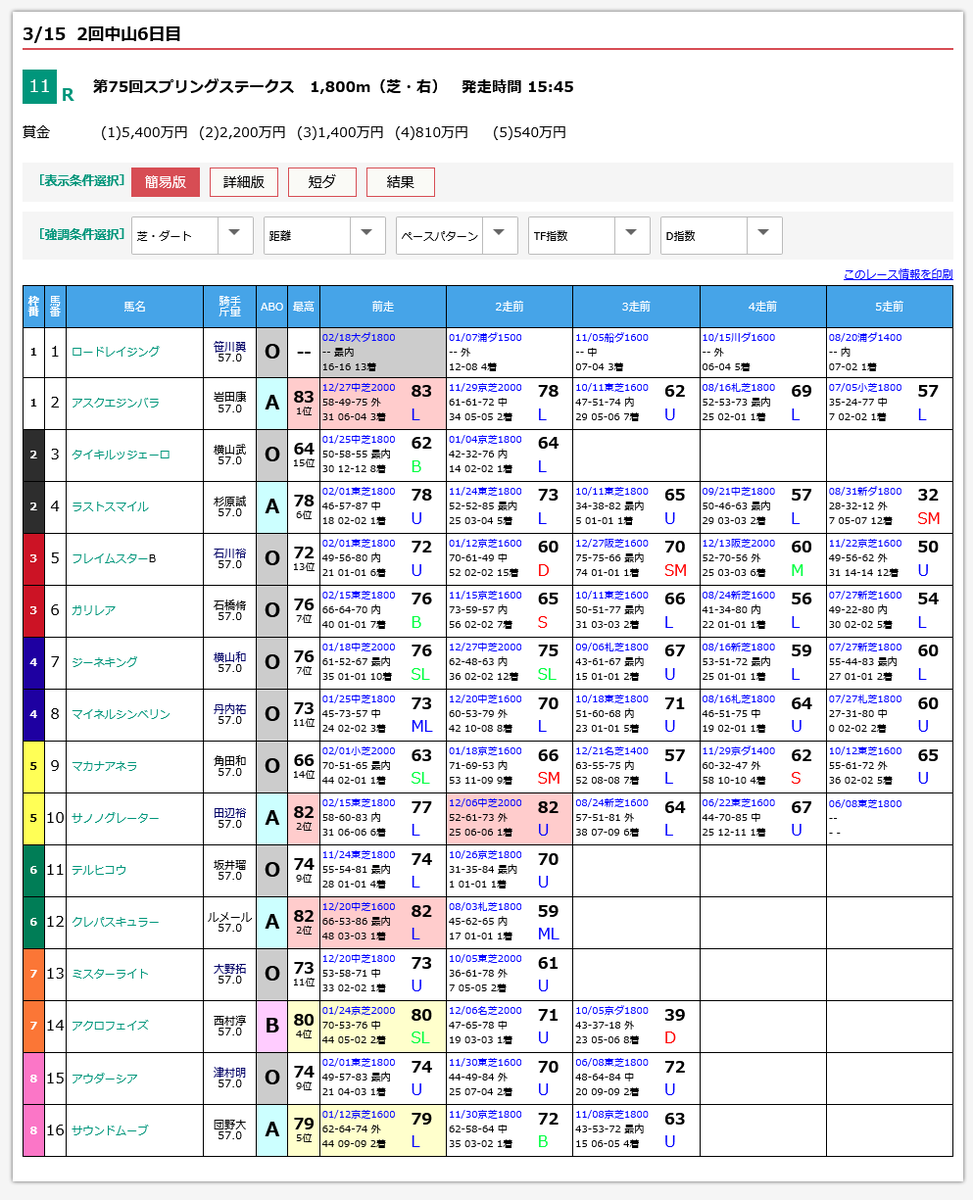The height and width of the screenshot is (1200, 973).
Task: Click jockey 石川裕 link
Action: [x=230, y=554]
